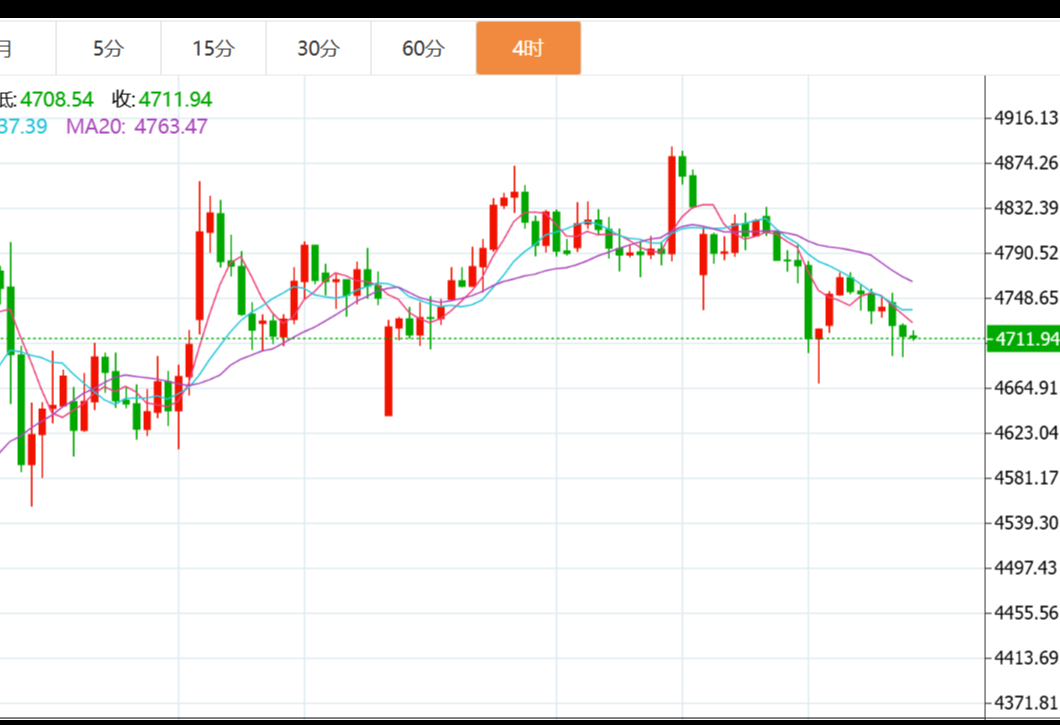Click the 4623.04 price axis label
This screenshot has width=1060, height=725.
tap(1025, 432)
